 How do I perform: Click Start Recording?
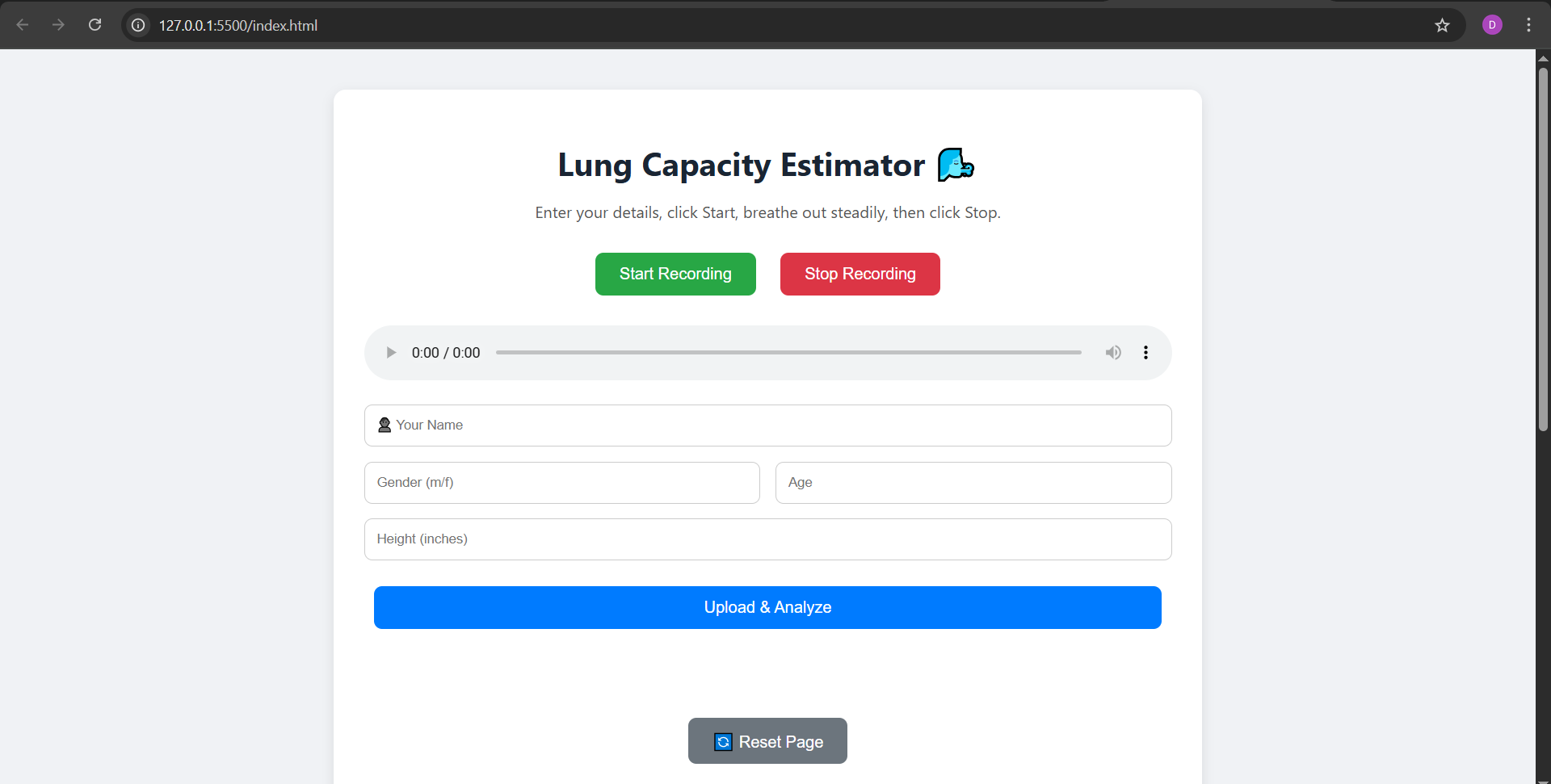coord(675,274)
